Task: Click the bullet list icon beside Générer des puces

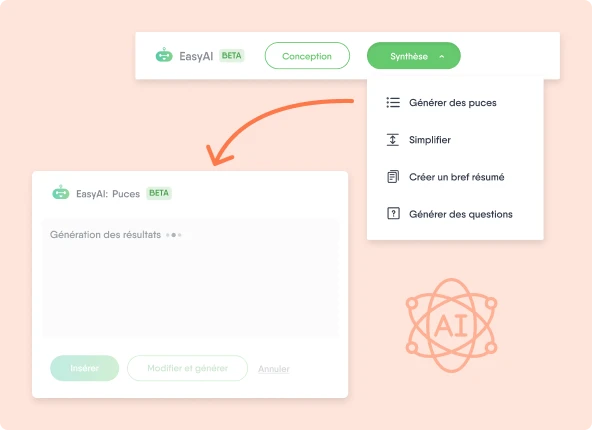Action: [x=393, y=102]
